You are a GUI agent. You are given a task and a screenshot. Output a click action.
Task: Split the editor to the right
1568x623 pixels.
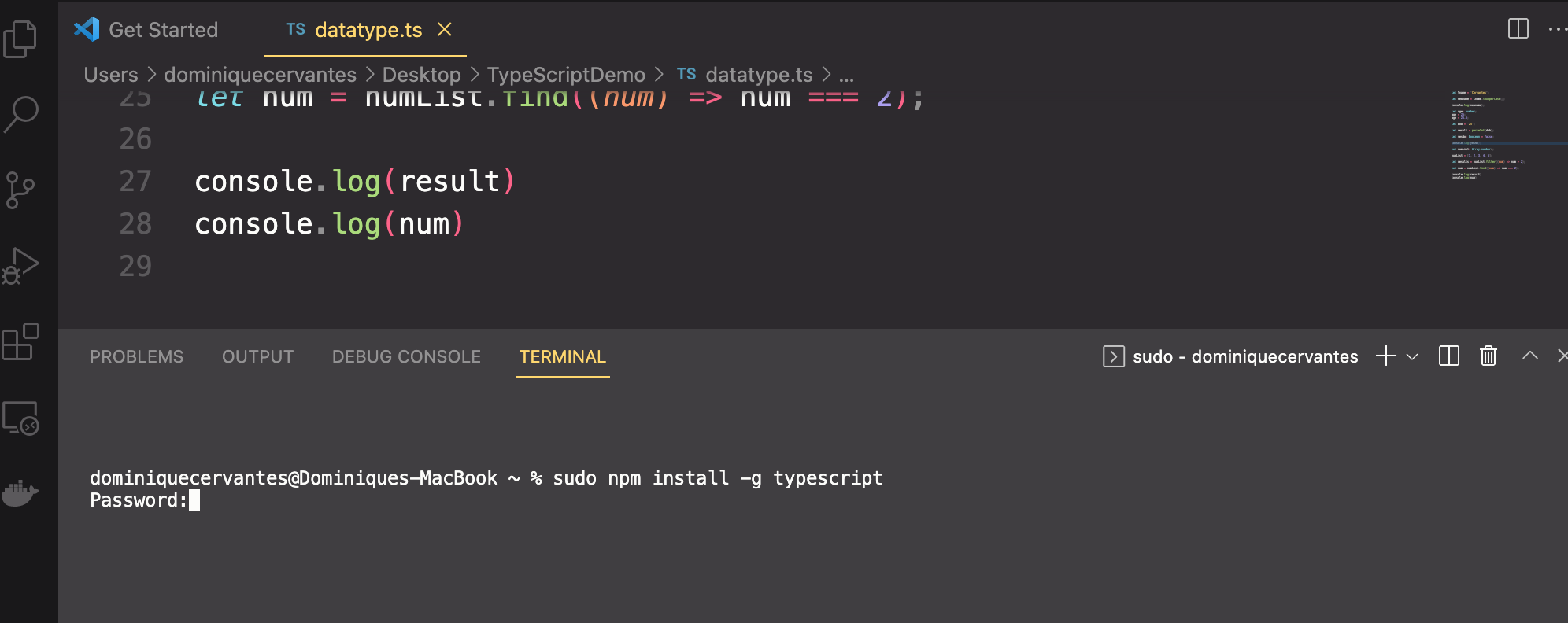pos(1518,29)
